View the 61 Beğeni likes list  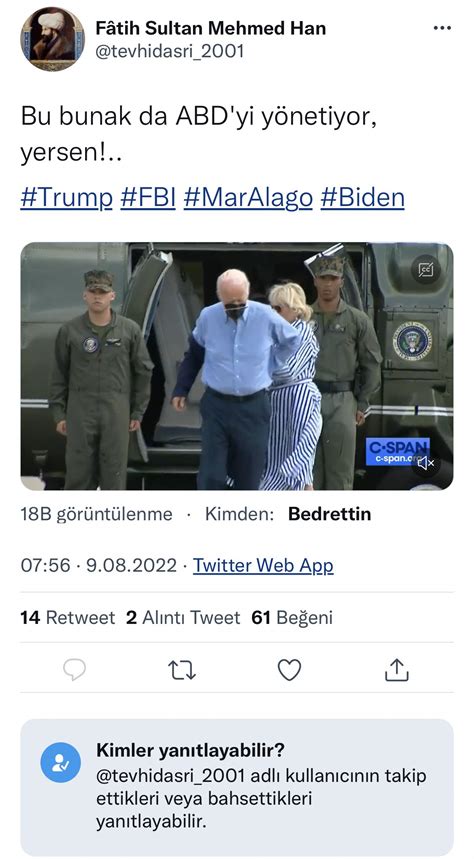[x=292, y=618]
